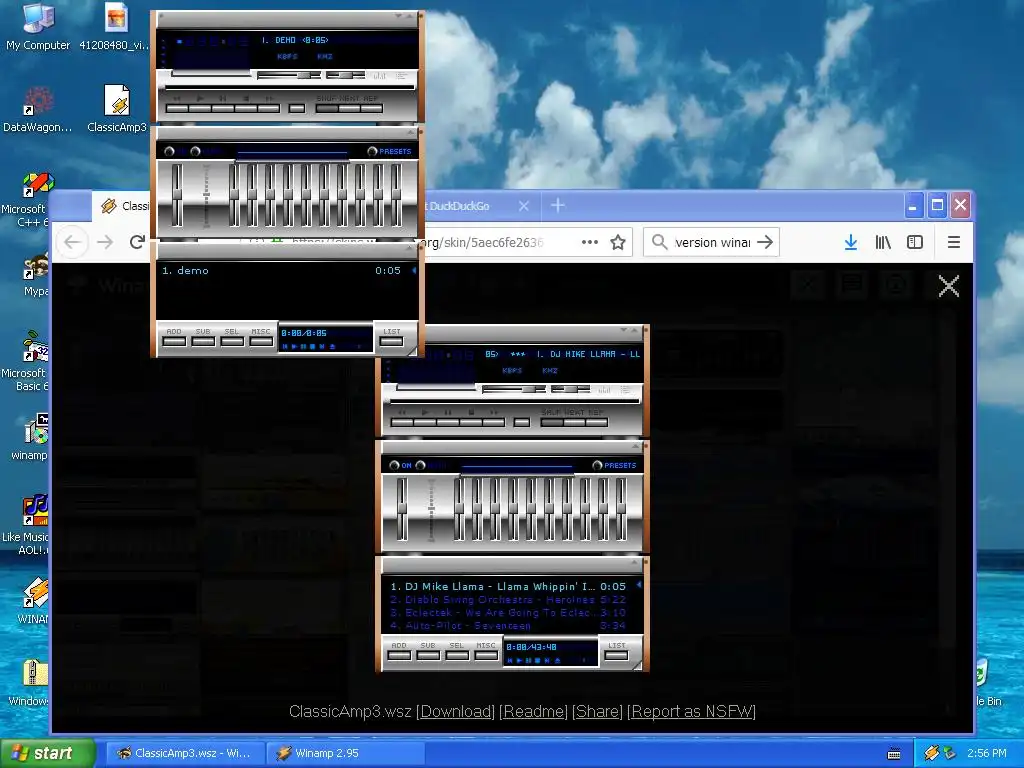Open the browser library icon
This screenshot has height=768, width=1024.
pos(883,242)
